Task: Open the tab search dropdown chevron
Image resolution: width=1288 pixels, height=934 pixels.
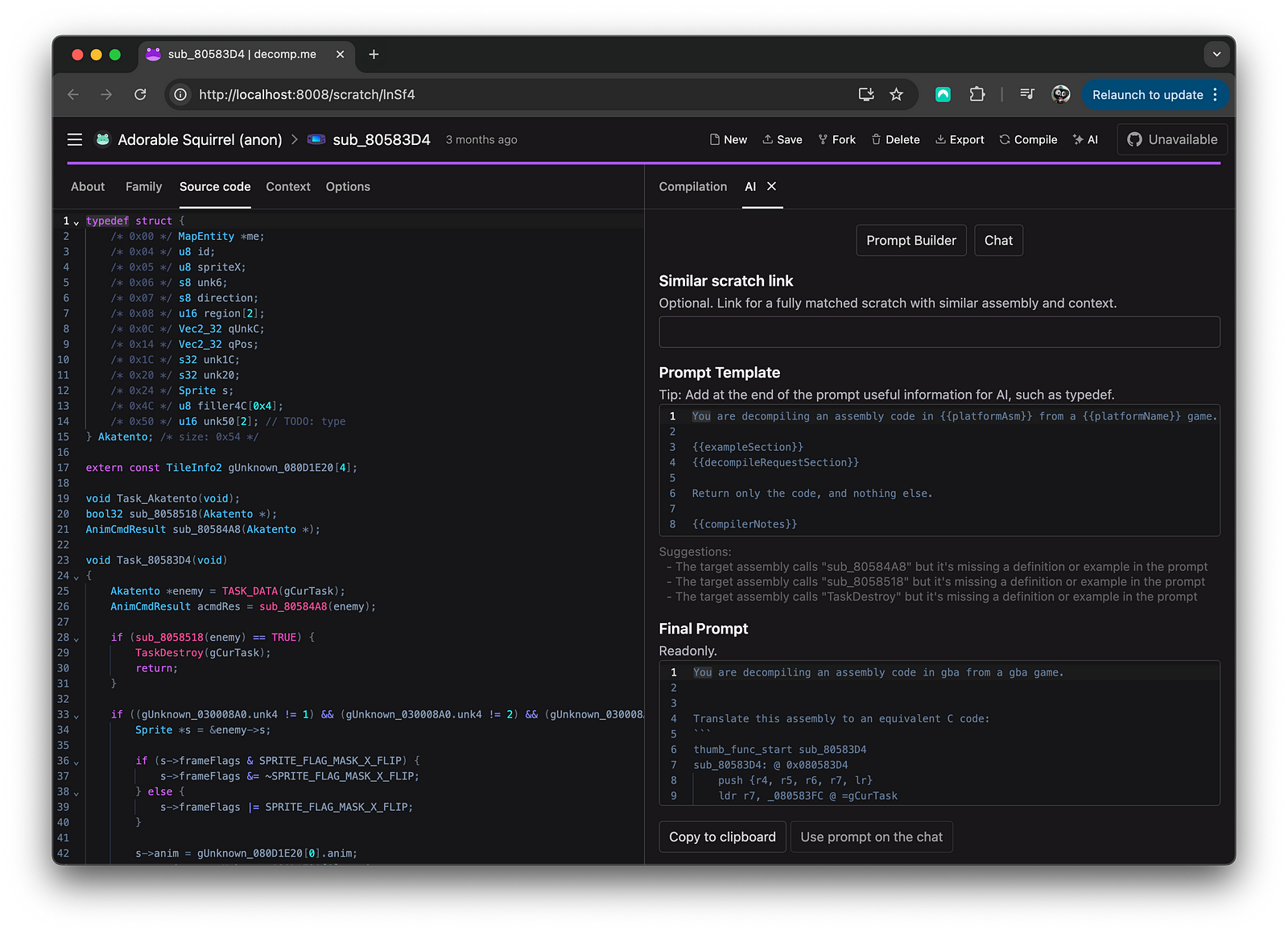Action: point(1216,54)
